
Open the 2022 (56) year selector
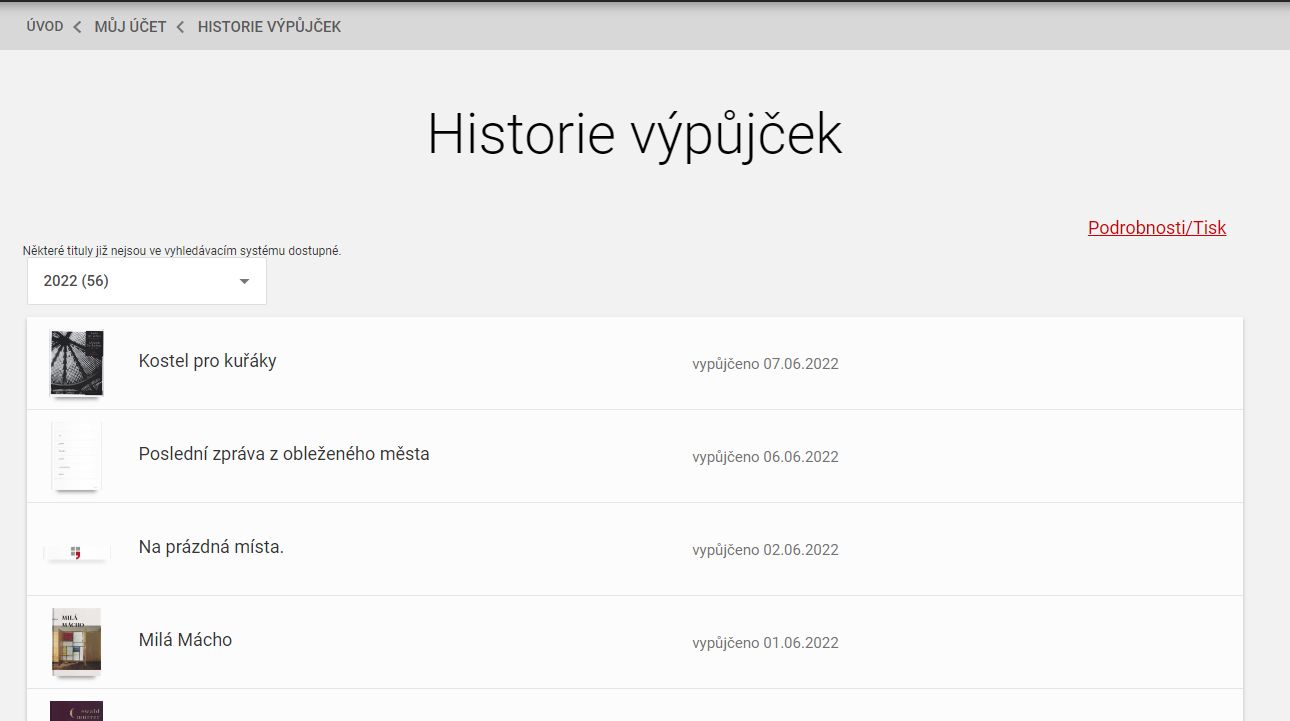coord(146,282)
